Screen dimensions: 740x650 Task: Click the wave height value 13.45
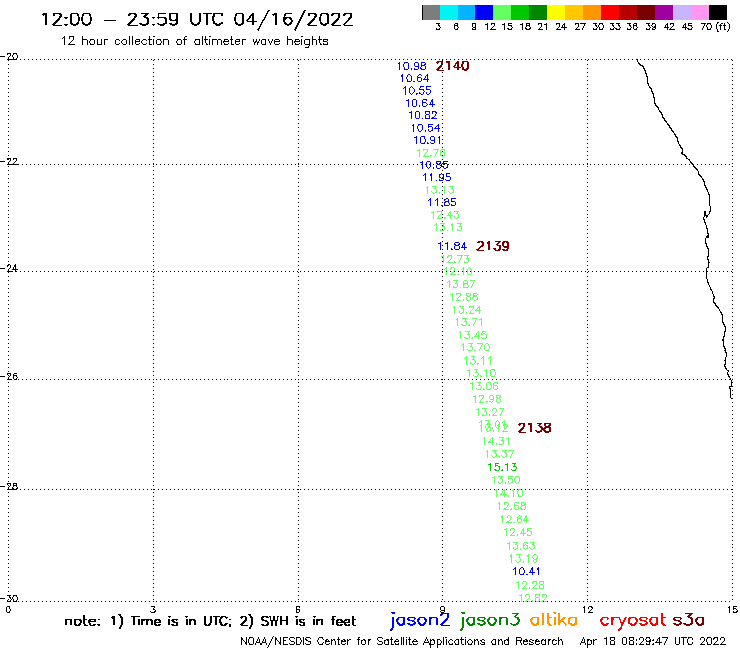[x=472, y=335]
